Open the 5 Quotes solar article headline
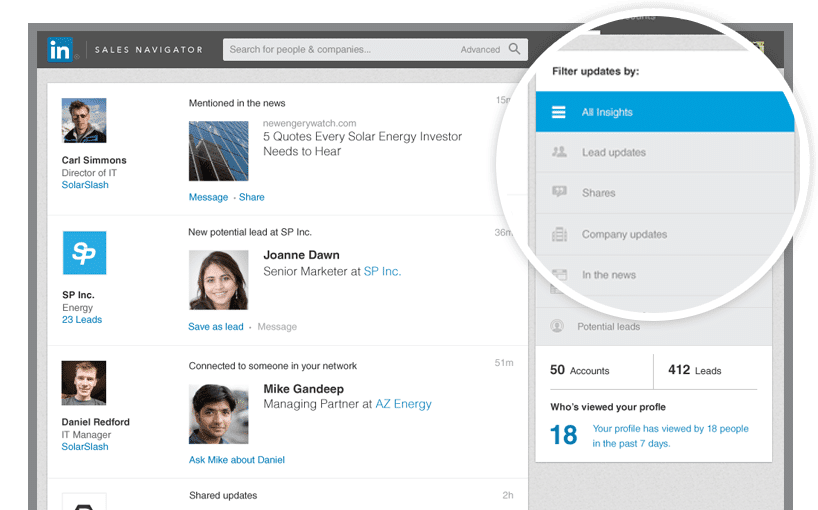The width and height of the screenshot is (818, 510). click(x=363, y=144)
